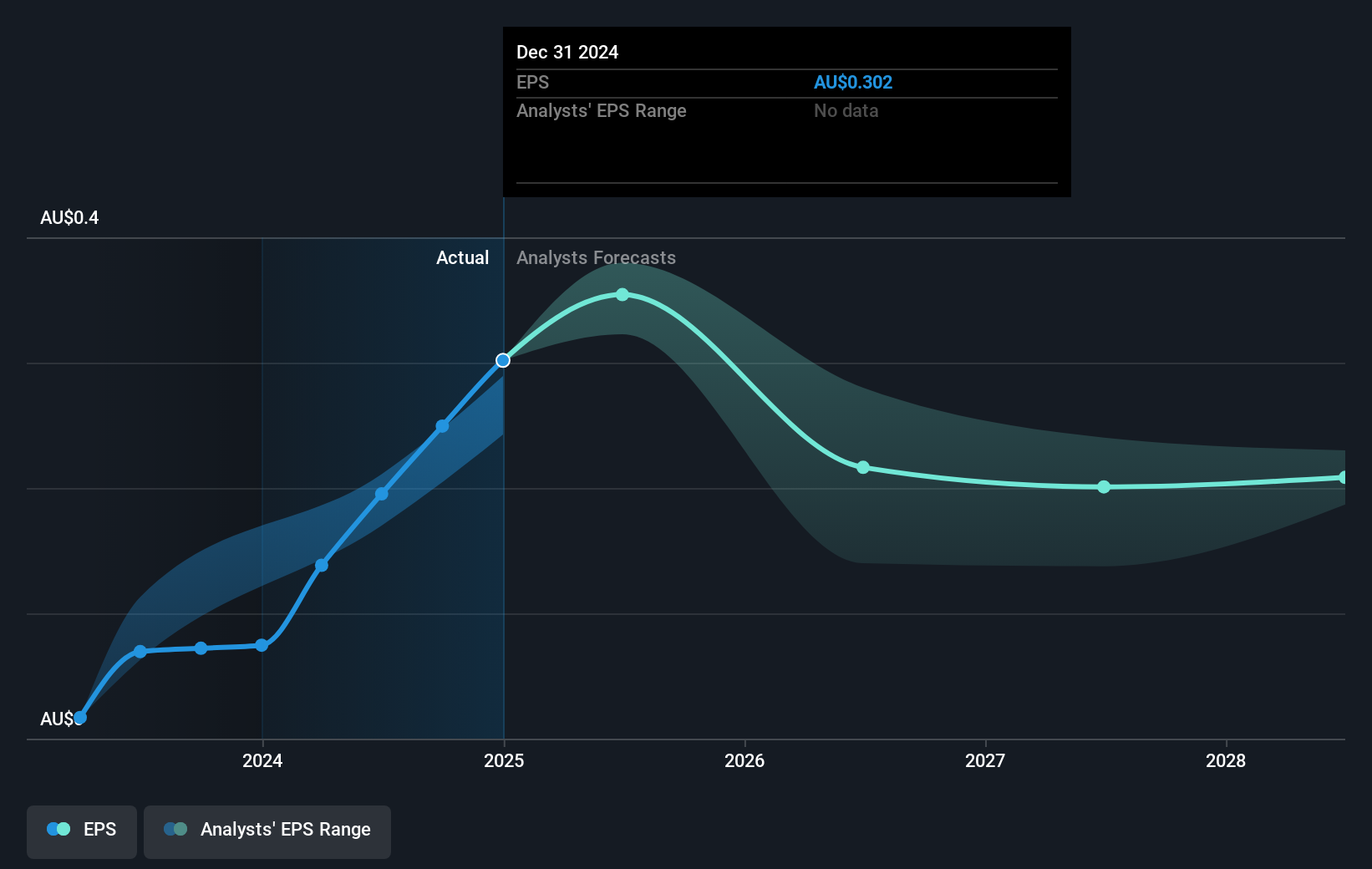1372x869 pixels.
Task: Select the earliest EPS point near AU$0
Action: coord(80,717)
